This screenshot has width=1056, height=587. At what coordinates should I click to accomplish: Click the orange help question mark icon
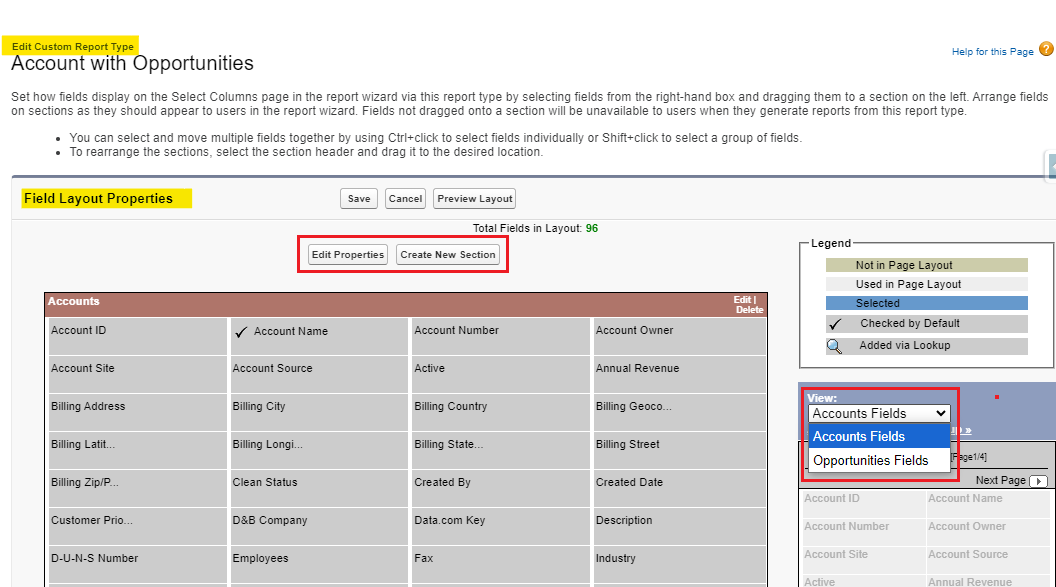pyautogui.click(x=1046, y=49)
